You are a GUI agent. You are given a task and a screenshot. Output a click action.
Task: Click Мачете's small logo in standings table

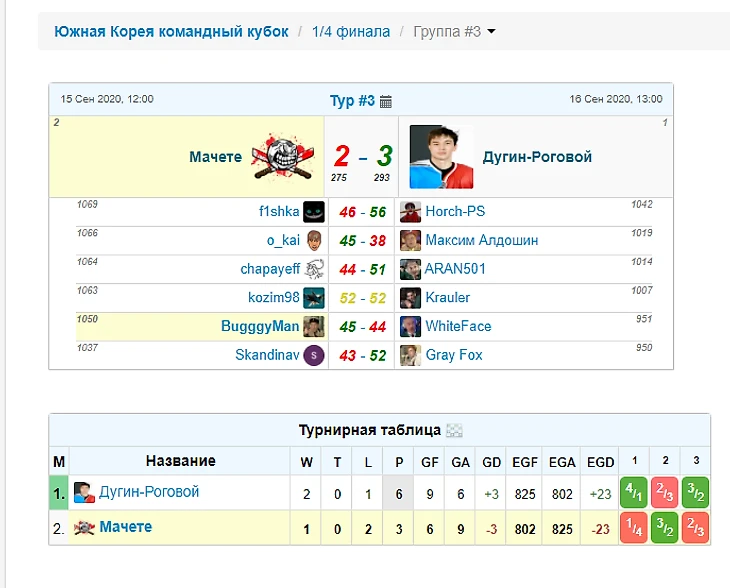pos(84,527)
